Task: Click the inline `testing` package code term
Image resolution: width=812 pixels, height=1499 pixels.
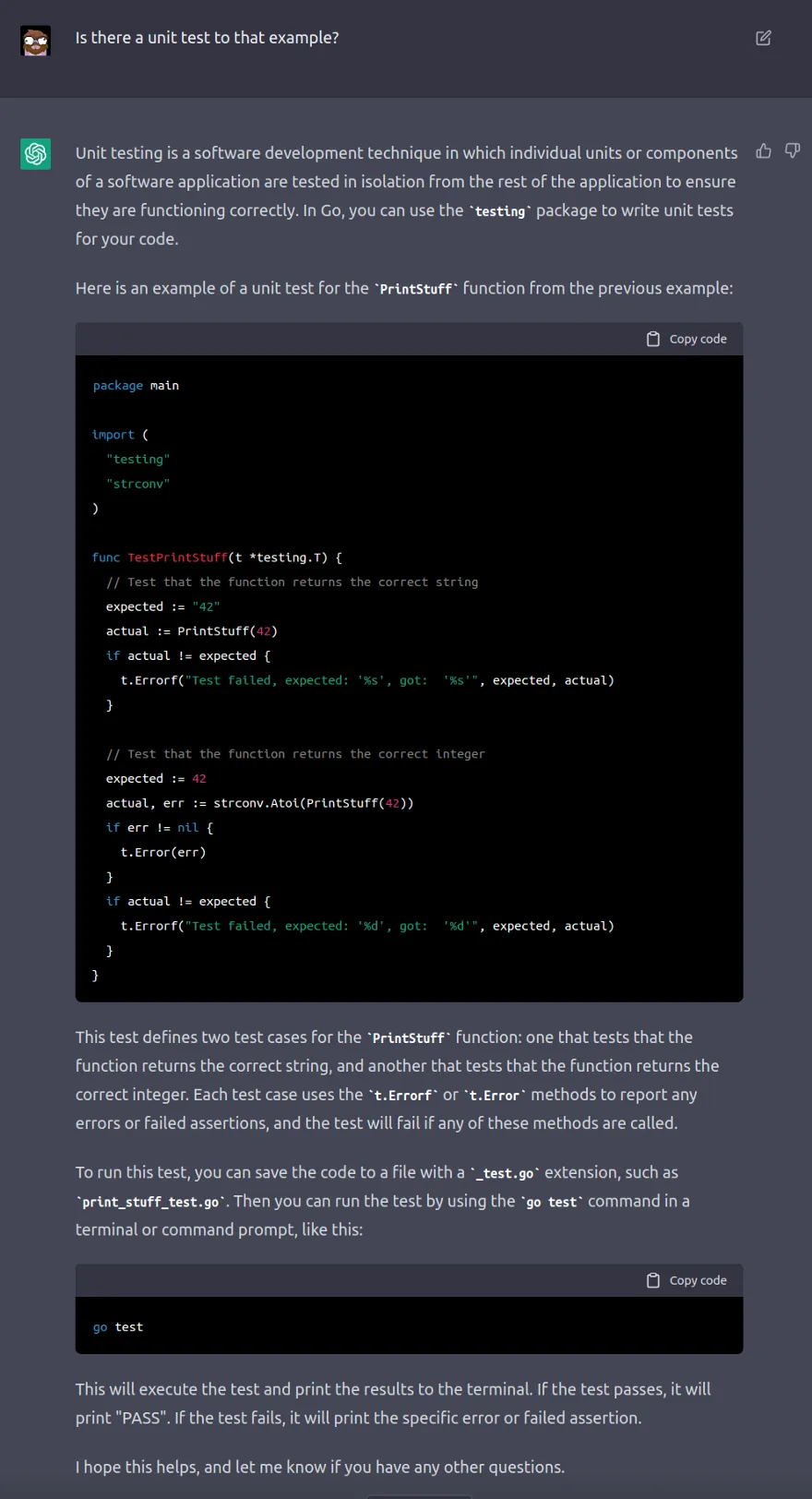Action: 499,211
